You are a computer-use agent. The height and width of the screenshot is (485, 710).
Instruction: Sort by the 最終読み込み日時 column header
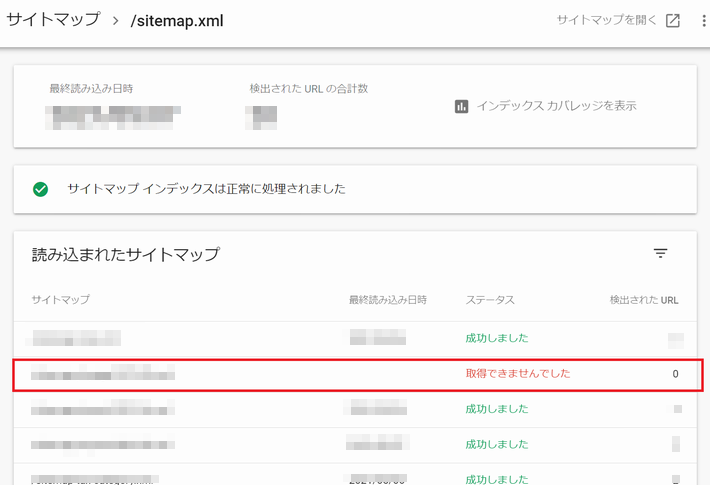388,300
